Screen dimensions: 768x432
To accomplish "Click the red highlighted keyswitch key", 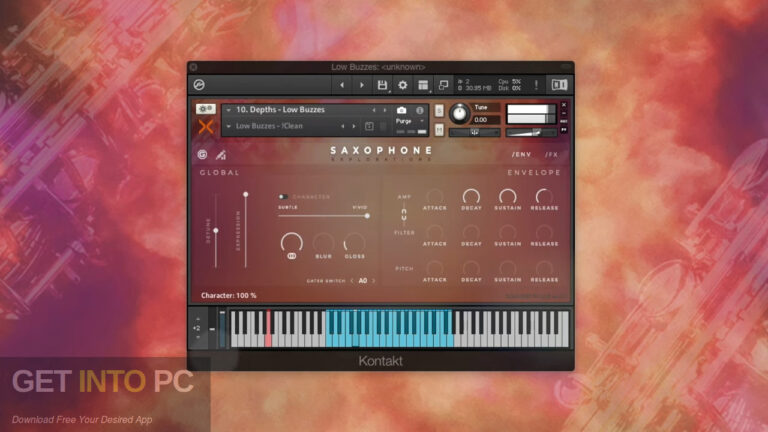I will pyautogui.click(x=268, y=329).
